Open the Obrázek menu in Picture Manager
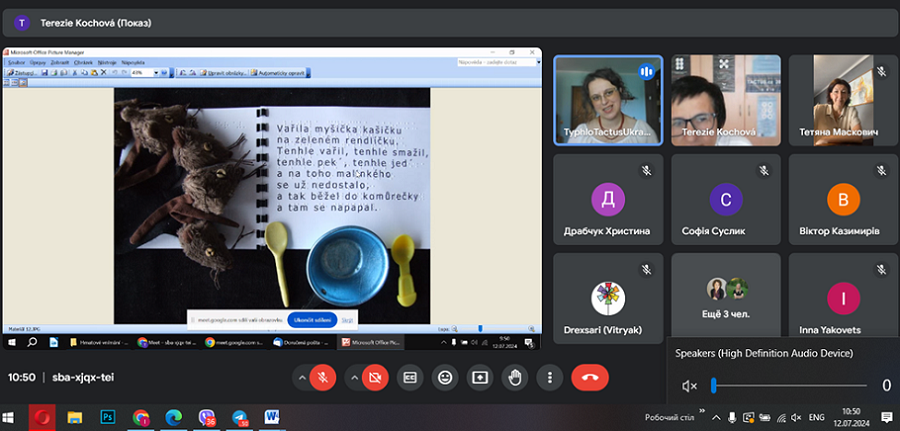900x431 pixels. coord(83,62)
